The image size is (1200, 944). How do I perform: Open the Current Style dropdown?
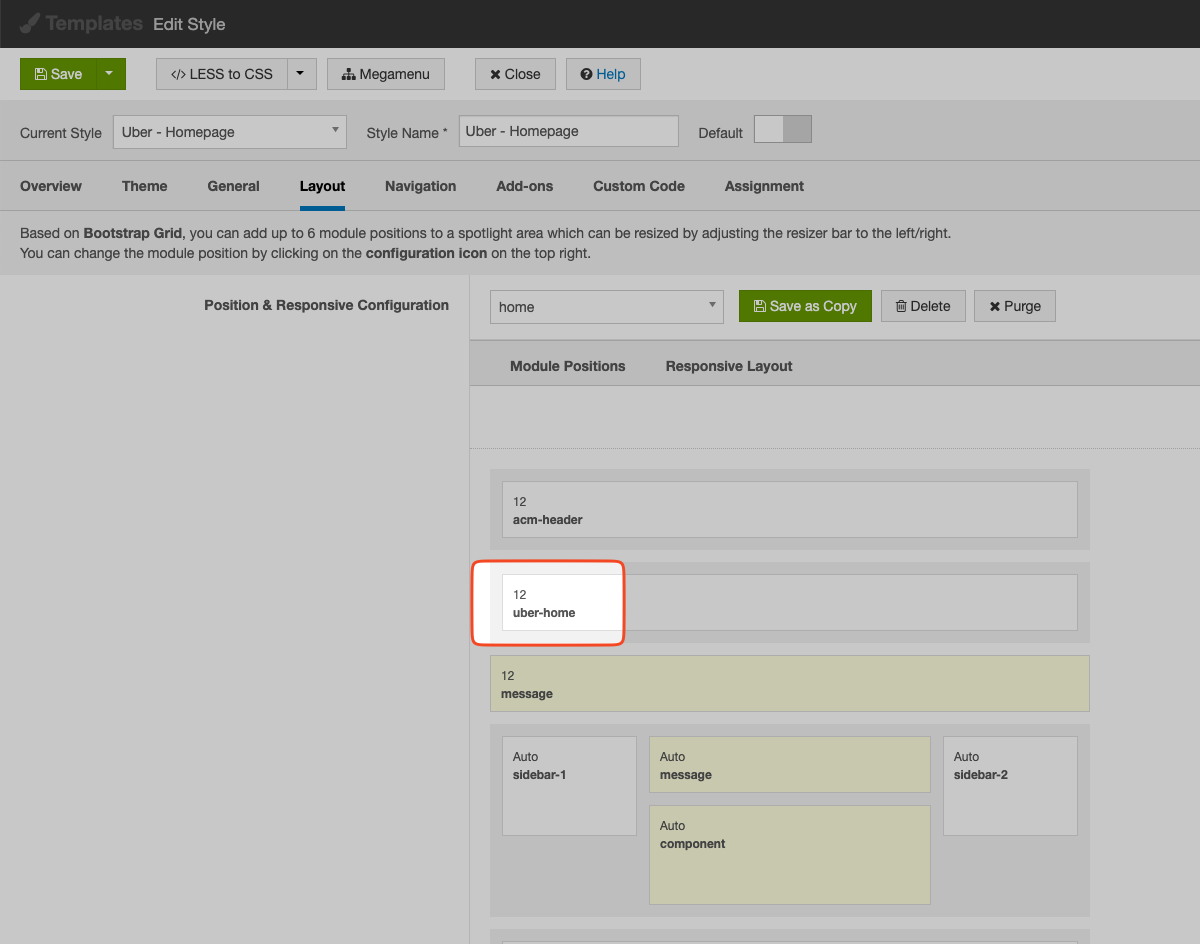click(x=229, y=132)
